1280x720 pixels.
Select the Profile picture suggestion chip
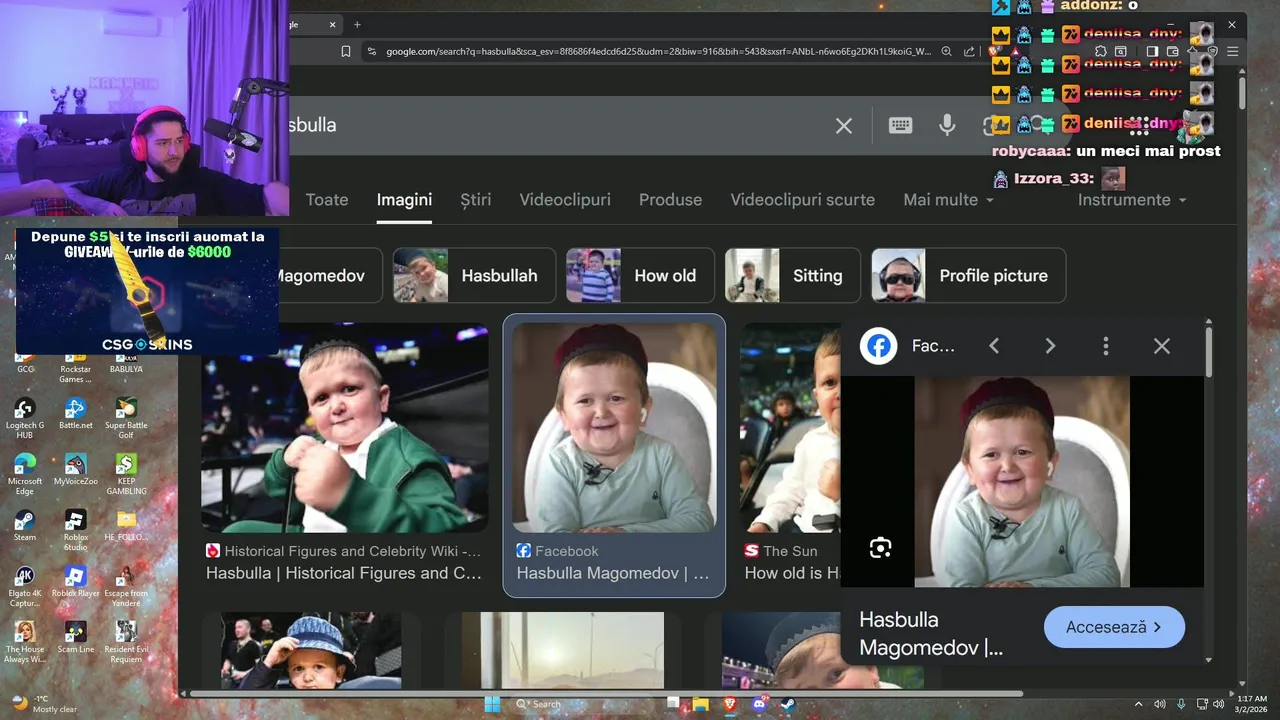[x=968, y=275]
